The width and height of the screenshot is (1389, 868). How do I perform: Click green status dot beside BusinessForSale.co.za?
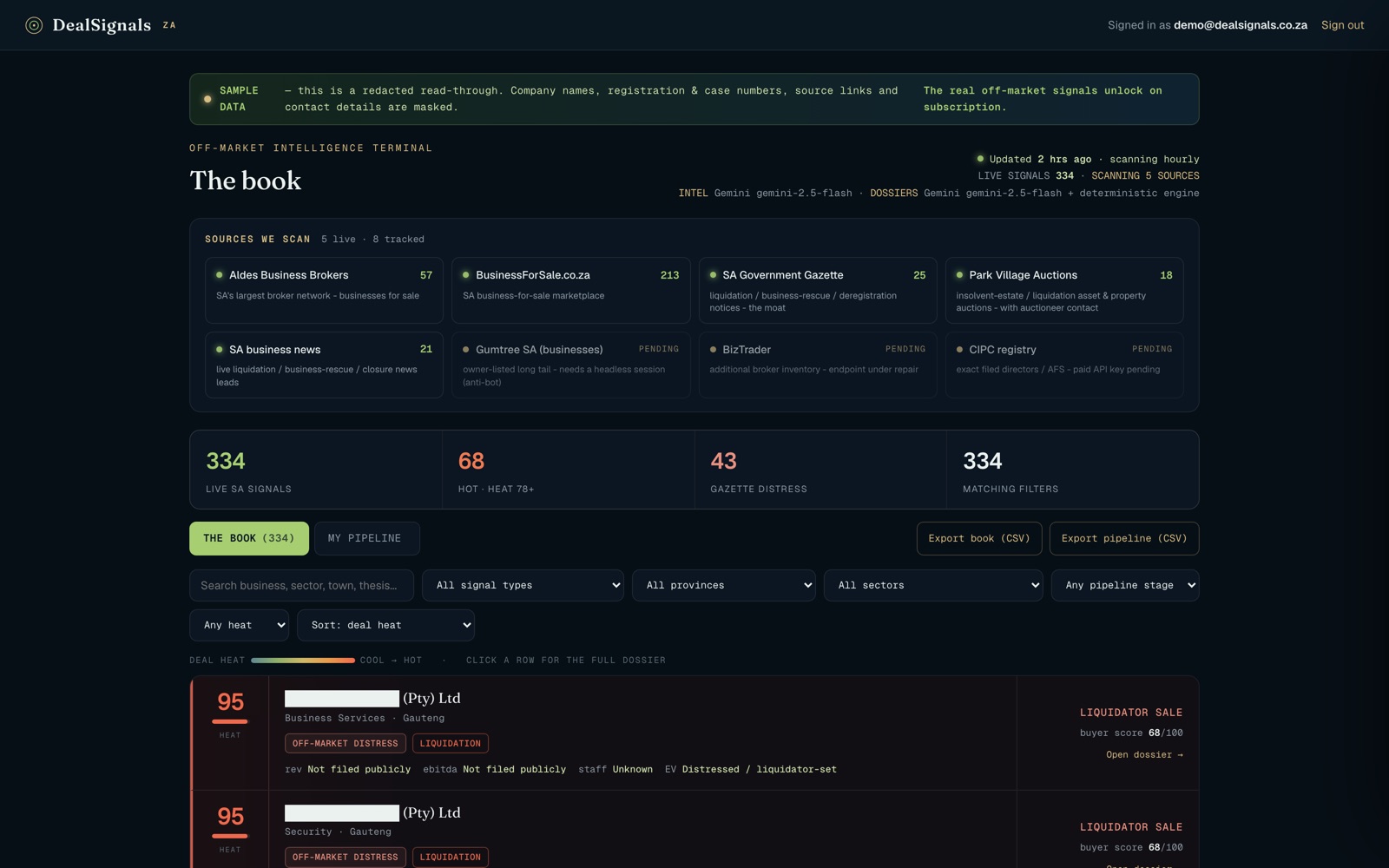tap(466, 275)
